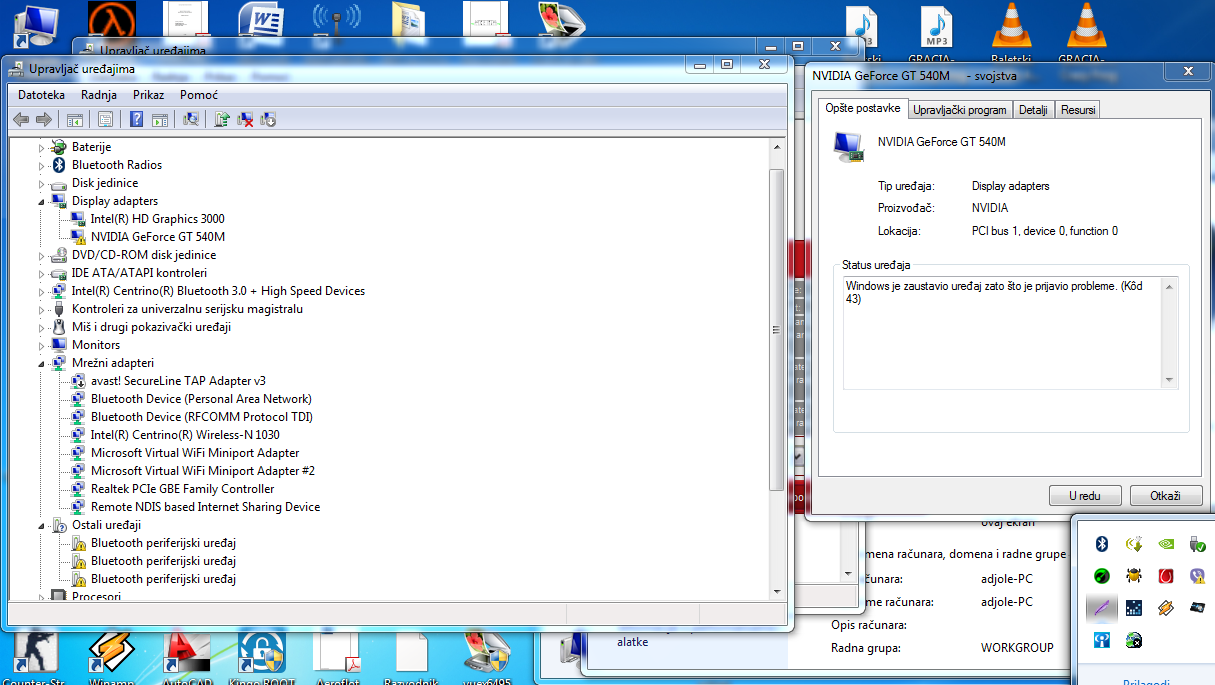This screenshot has height=685, width=1215.
Task: Open the Pomoć menu
Action: [199, 95]
